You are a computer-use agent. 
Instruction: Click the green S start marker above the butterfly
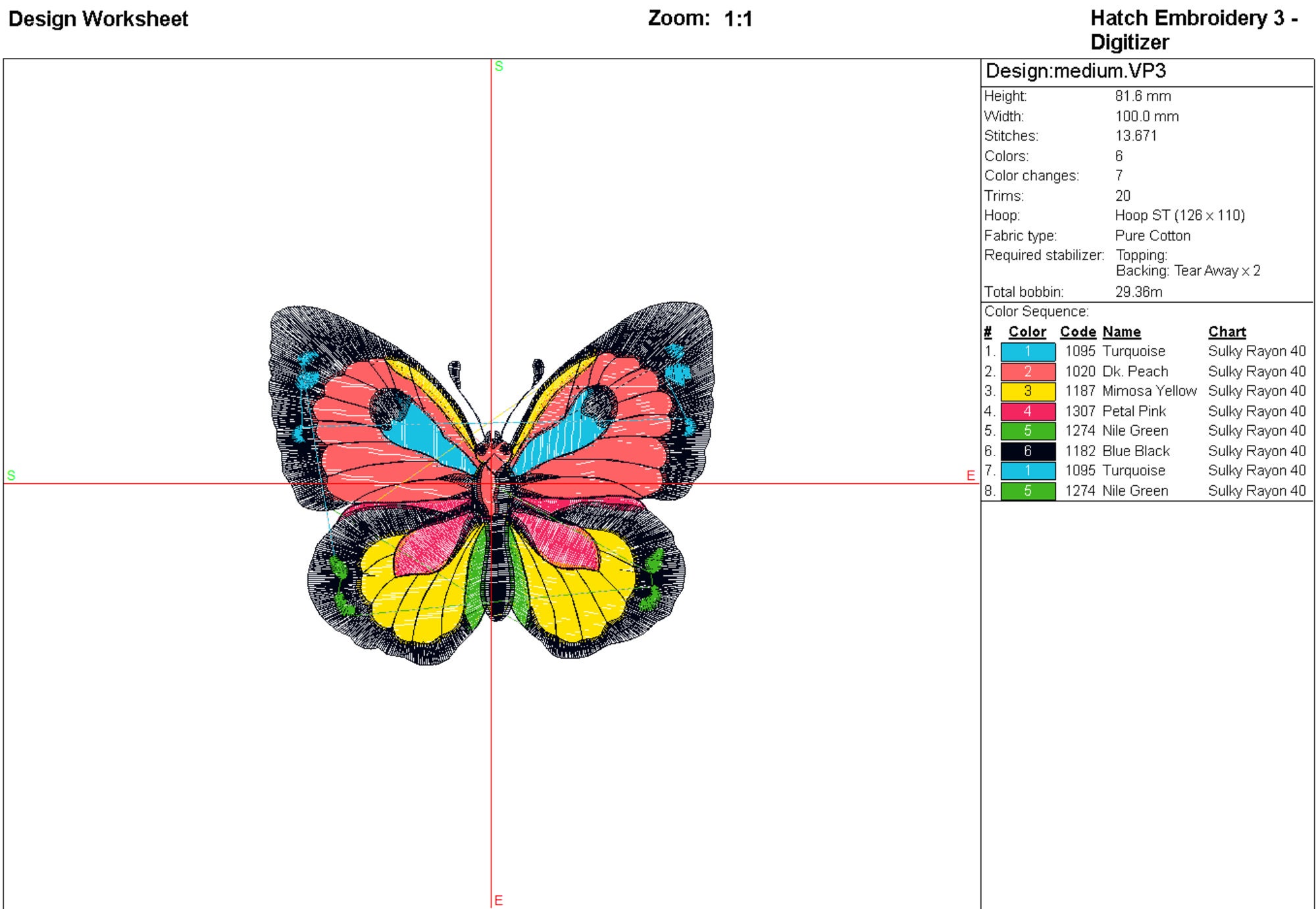tap(499, 66)
